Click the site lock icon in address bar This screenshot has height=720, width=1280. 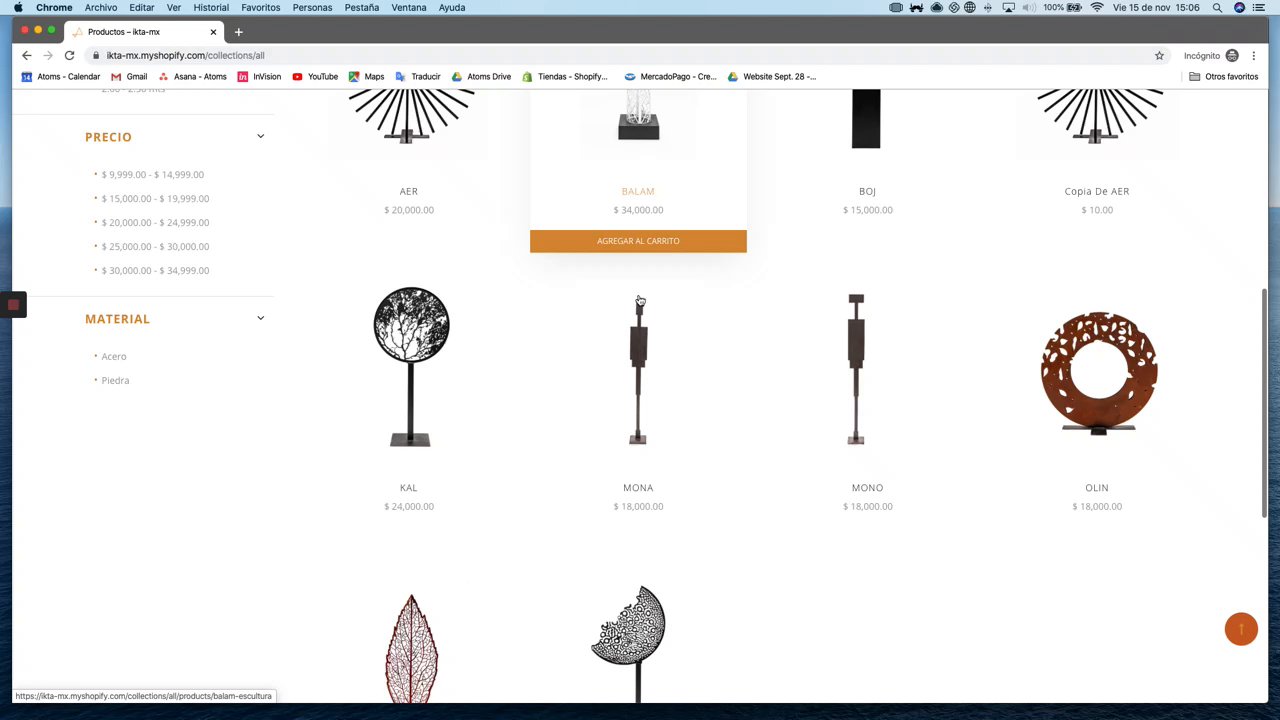click(95, 55)
